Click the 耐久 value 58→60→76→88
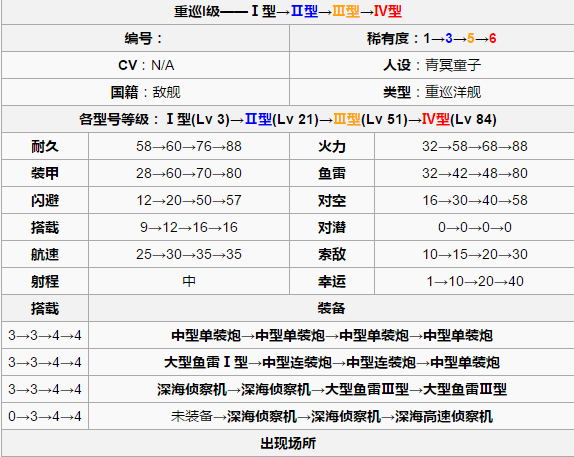Viewport: 574px width, 457px height. 189,146
